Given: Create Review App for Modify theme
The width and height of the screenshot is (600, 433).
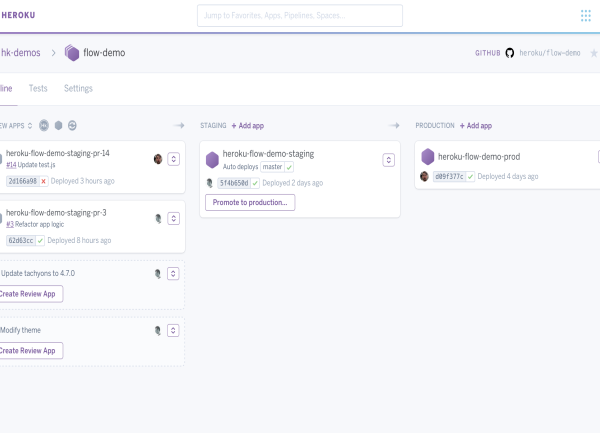Looking at the screenshot, I should pyautogui.click(x=30, y=350).
